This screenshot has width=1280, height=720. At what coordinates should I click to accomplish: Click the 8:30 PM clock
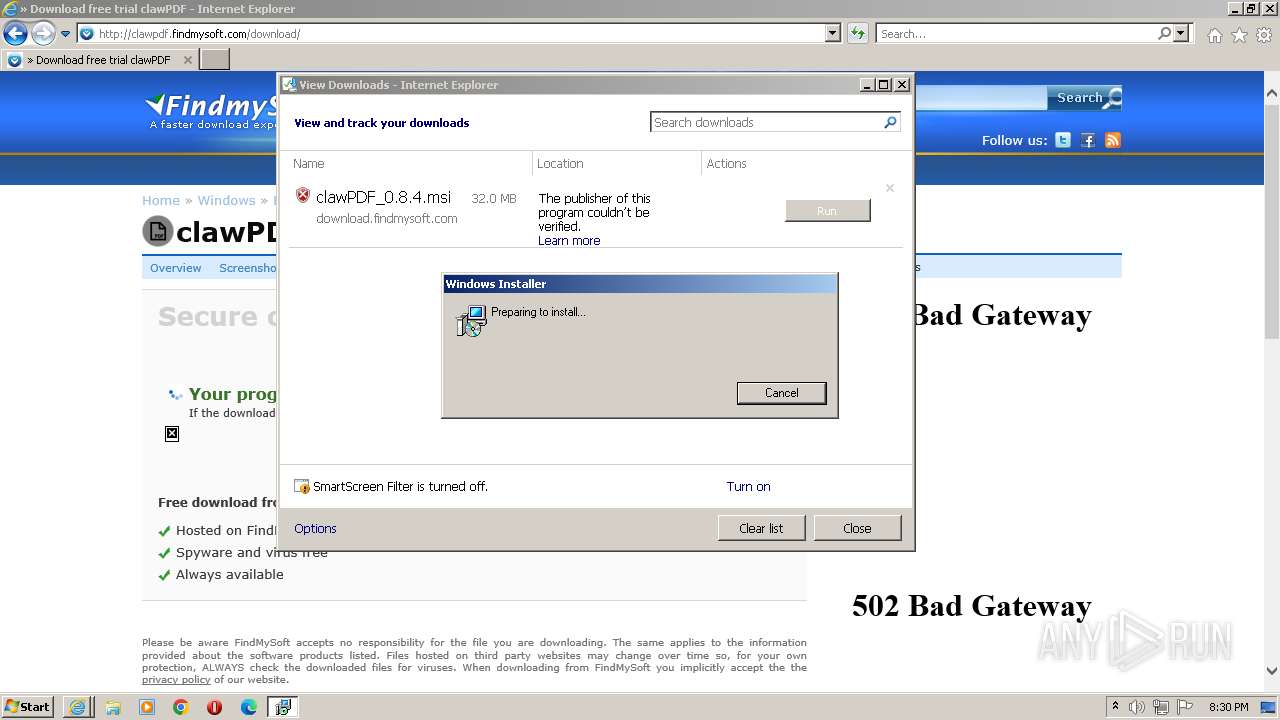click(1228, 707)
